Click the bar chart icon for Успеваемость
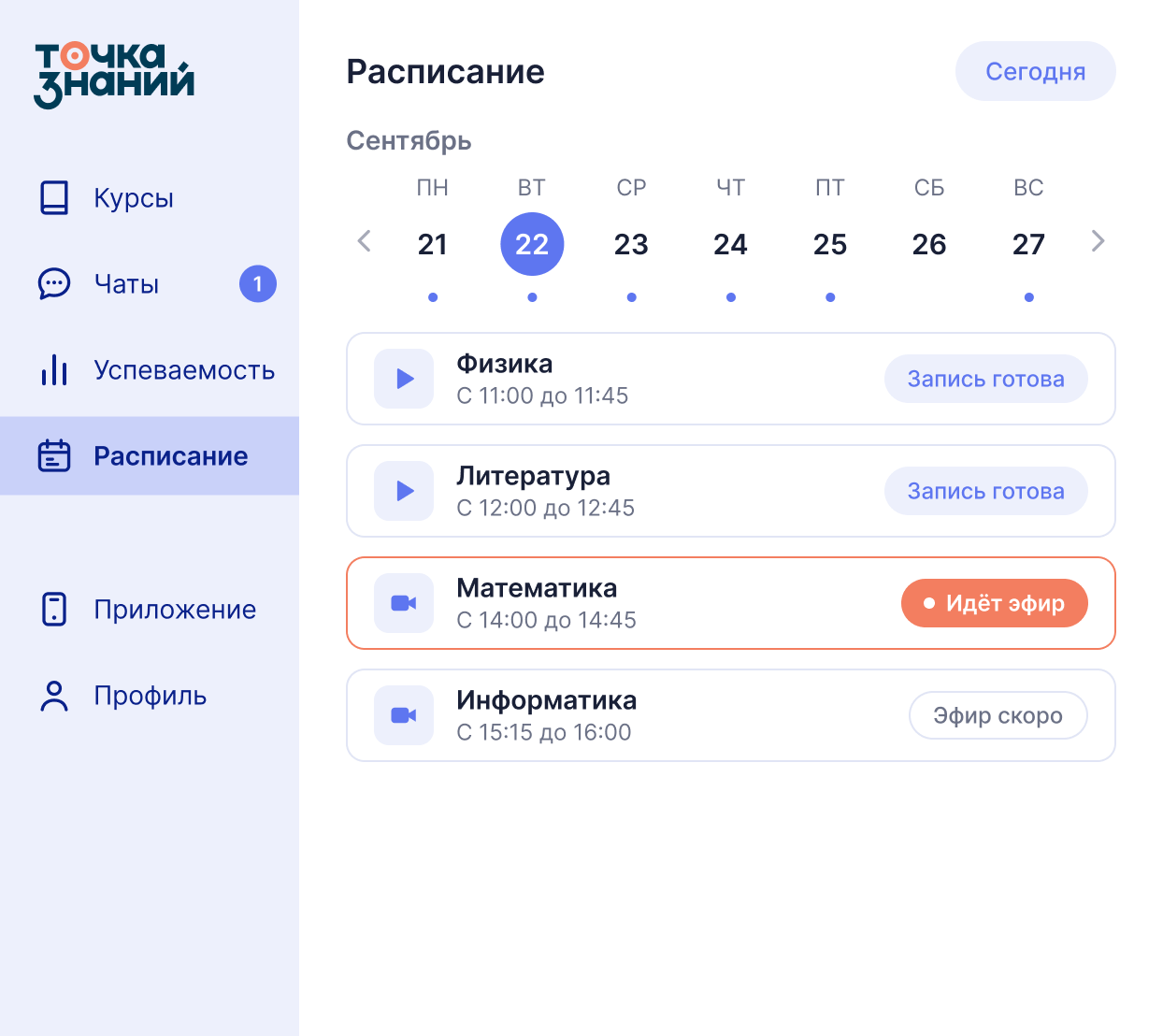 [x=54, y=370]
